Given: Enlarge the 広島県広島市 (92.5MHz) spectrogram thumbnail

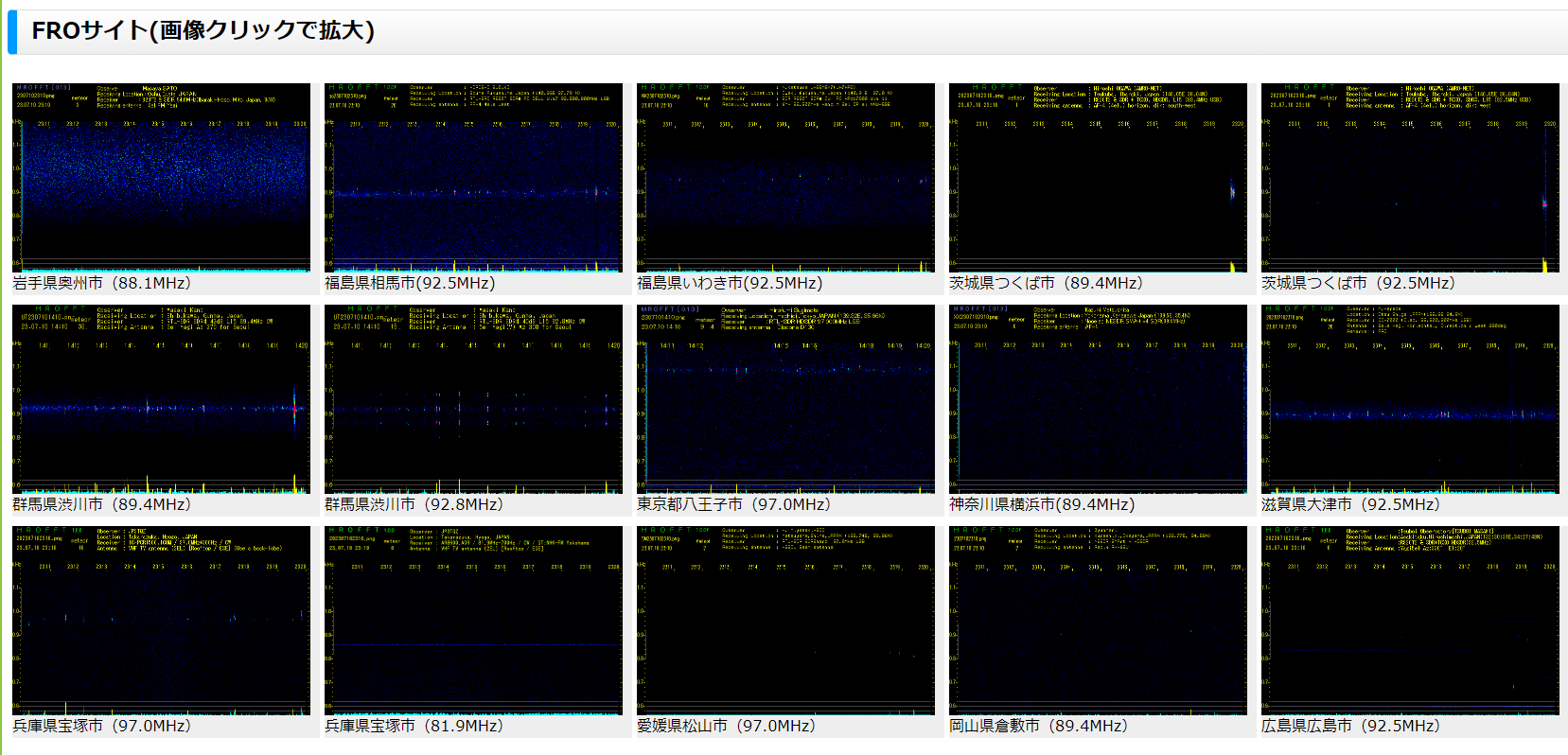Looking at the screenshot, I should (1410, 621).
